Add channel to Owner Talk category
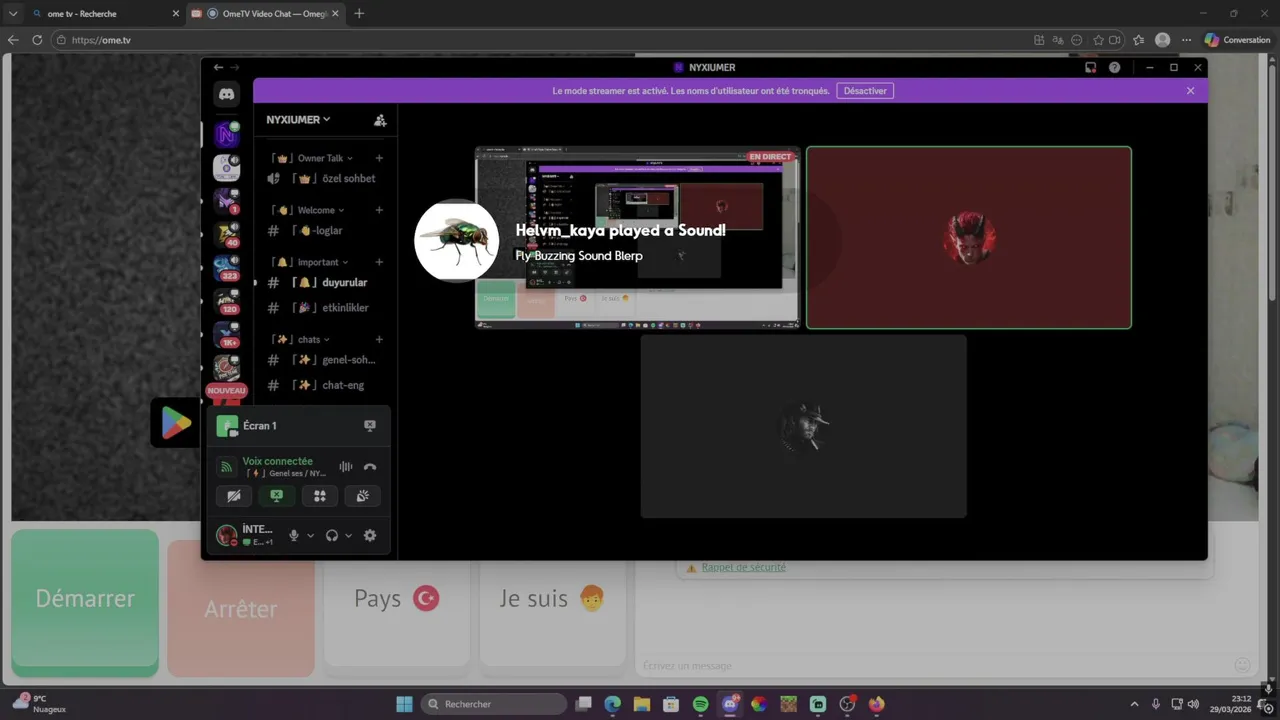This screenshot has width=1280, height=720. [x=379, y=158]
